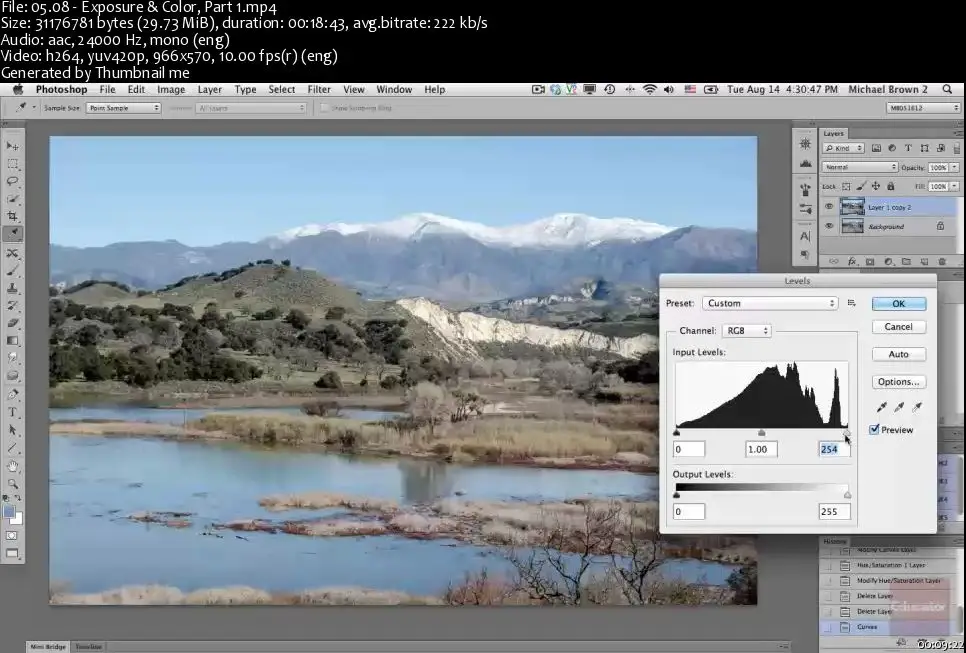Open the Channel RGB dropdown

click(747, 331)
